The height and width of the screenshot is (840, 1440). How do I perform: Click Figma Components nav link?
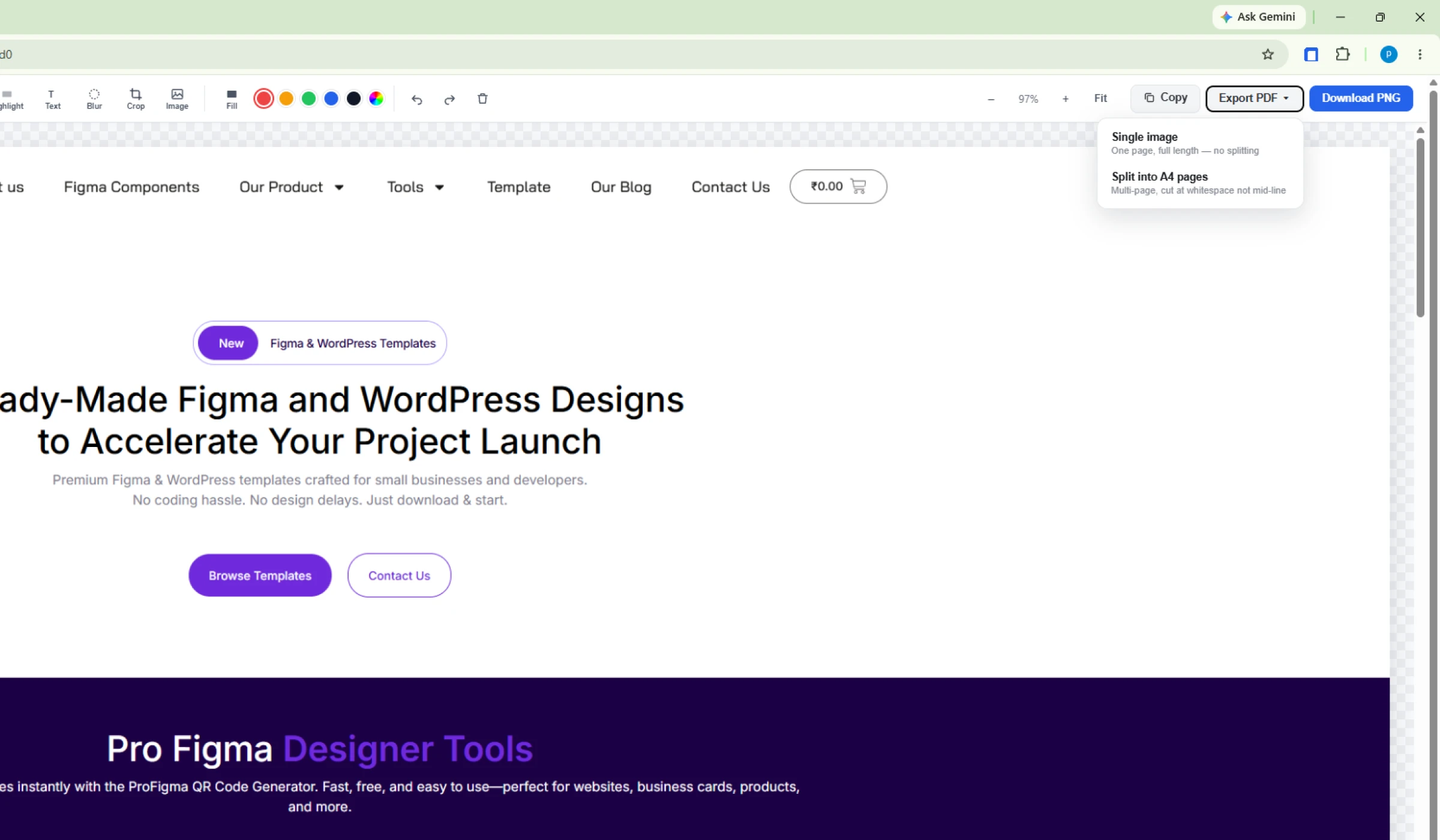131,187
